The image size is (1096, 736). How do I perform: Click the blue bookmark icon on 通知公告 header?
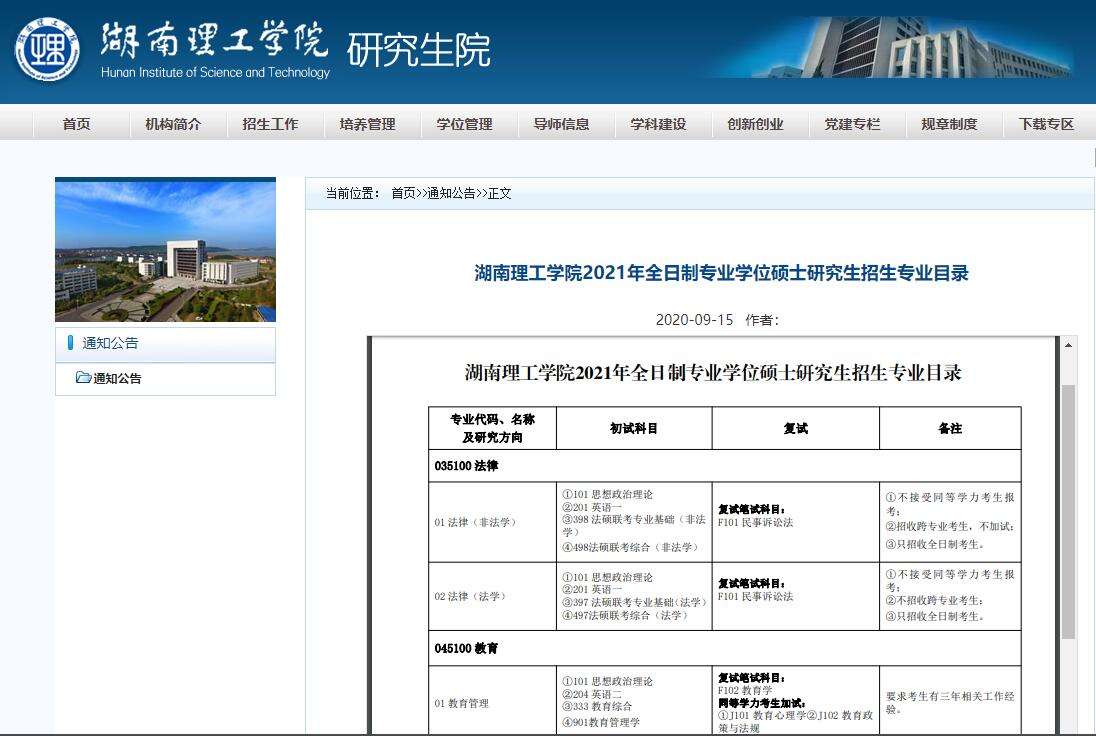click(x=68, y=343)
